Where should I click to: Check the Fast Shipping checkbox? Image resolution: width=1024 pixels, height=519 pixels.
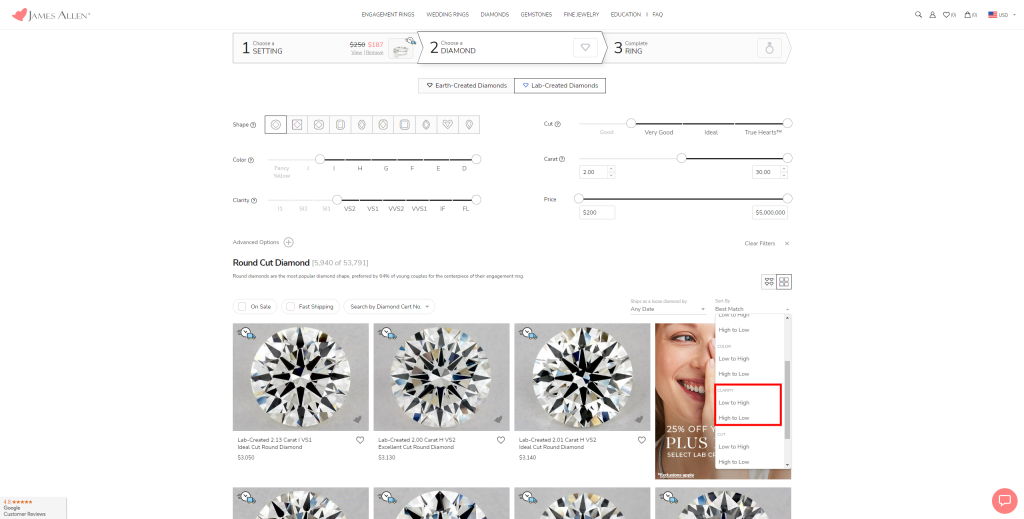(x=290, y=306)
